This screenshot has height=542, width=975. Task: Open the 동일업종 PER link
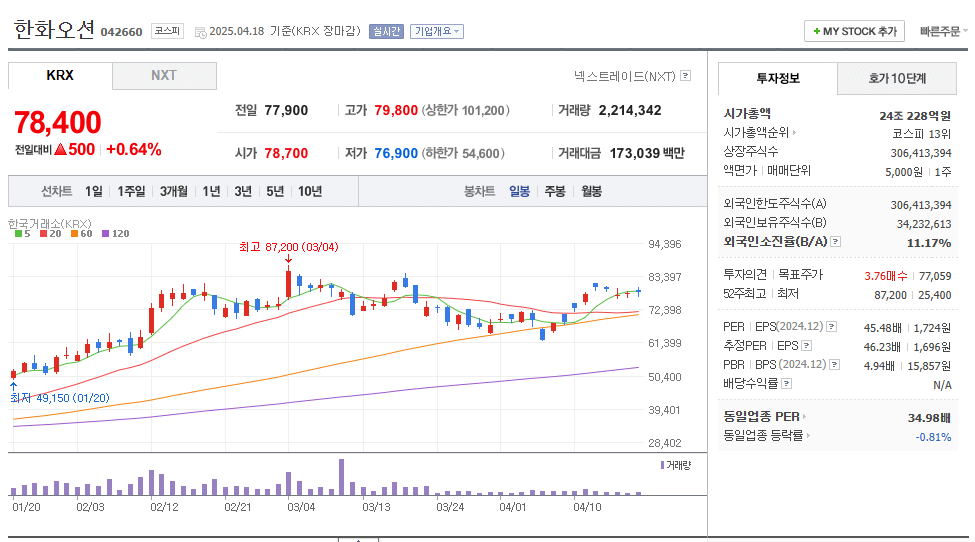click(x=764, y=416)
